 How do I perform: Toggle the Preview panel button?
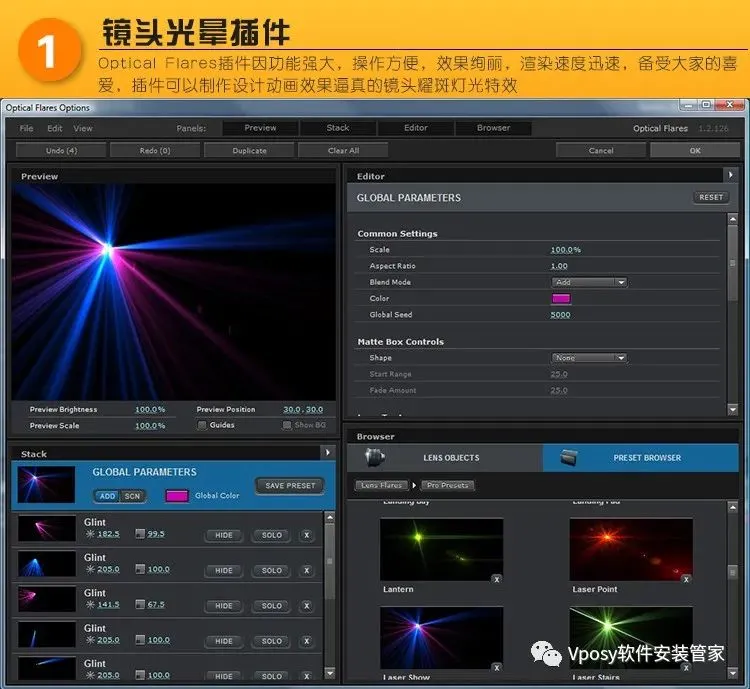[260, 128]
